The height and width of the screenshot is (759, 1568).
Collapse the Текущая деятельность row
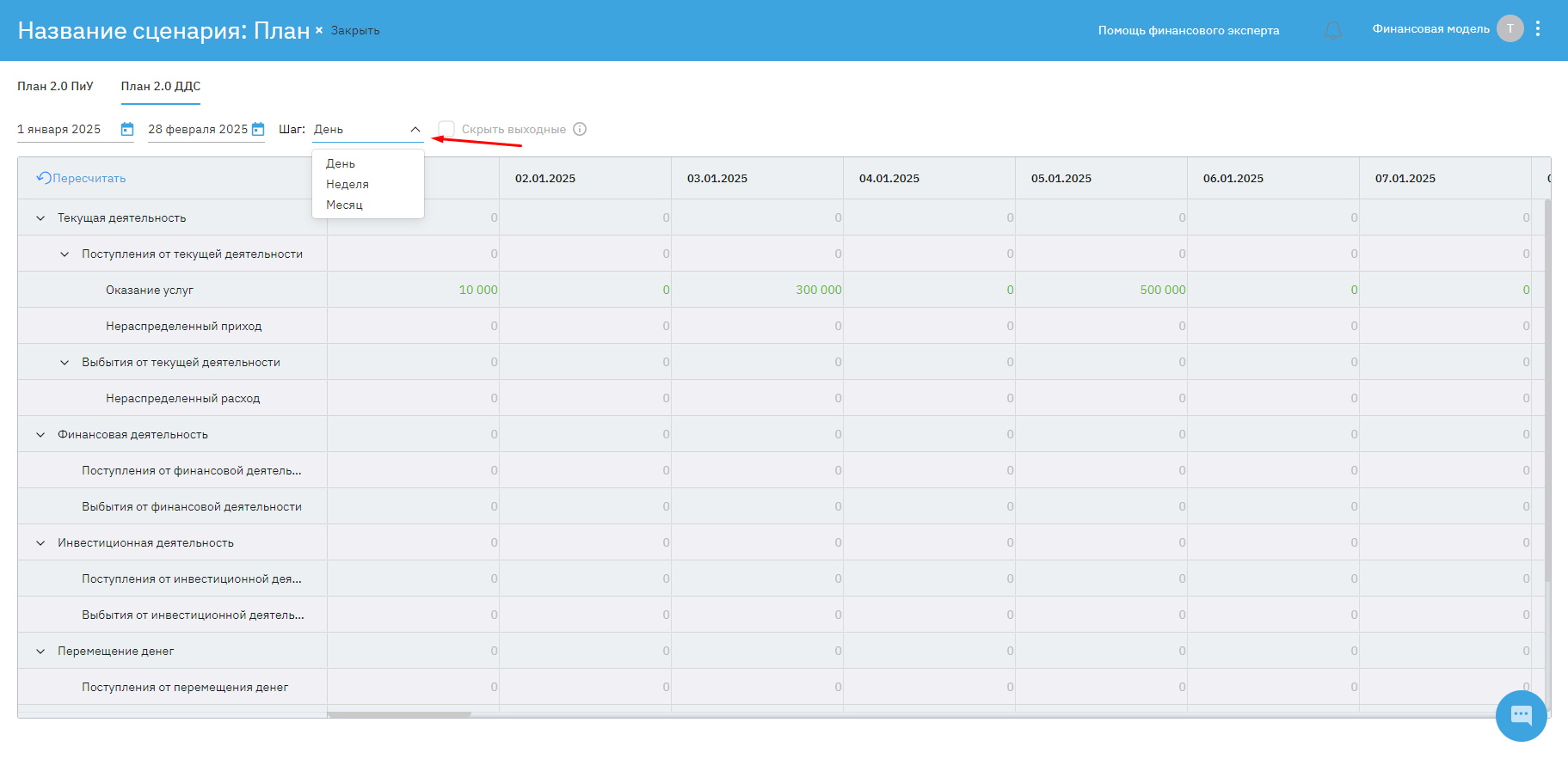click(40, 218)
